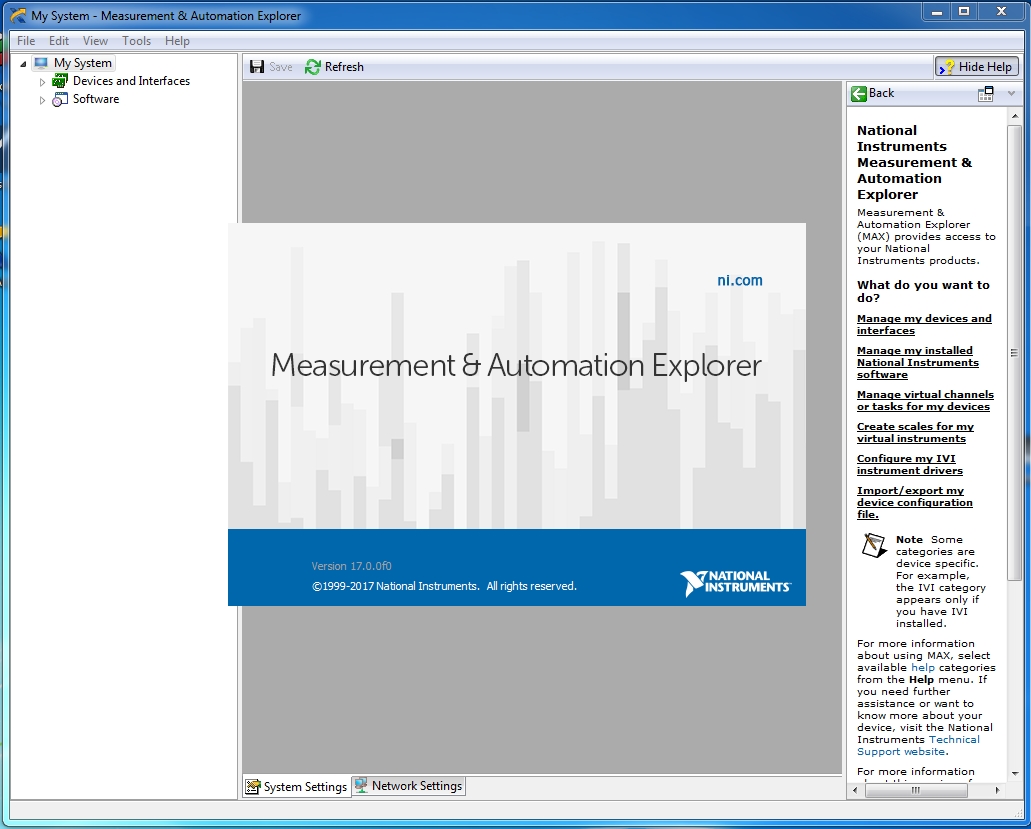Click the National Instruments logo on splash

click(735, 582)
